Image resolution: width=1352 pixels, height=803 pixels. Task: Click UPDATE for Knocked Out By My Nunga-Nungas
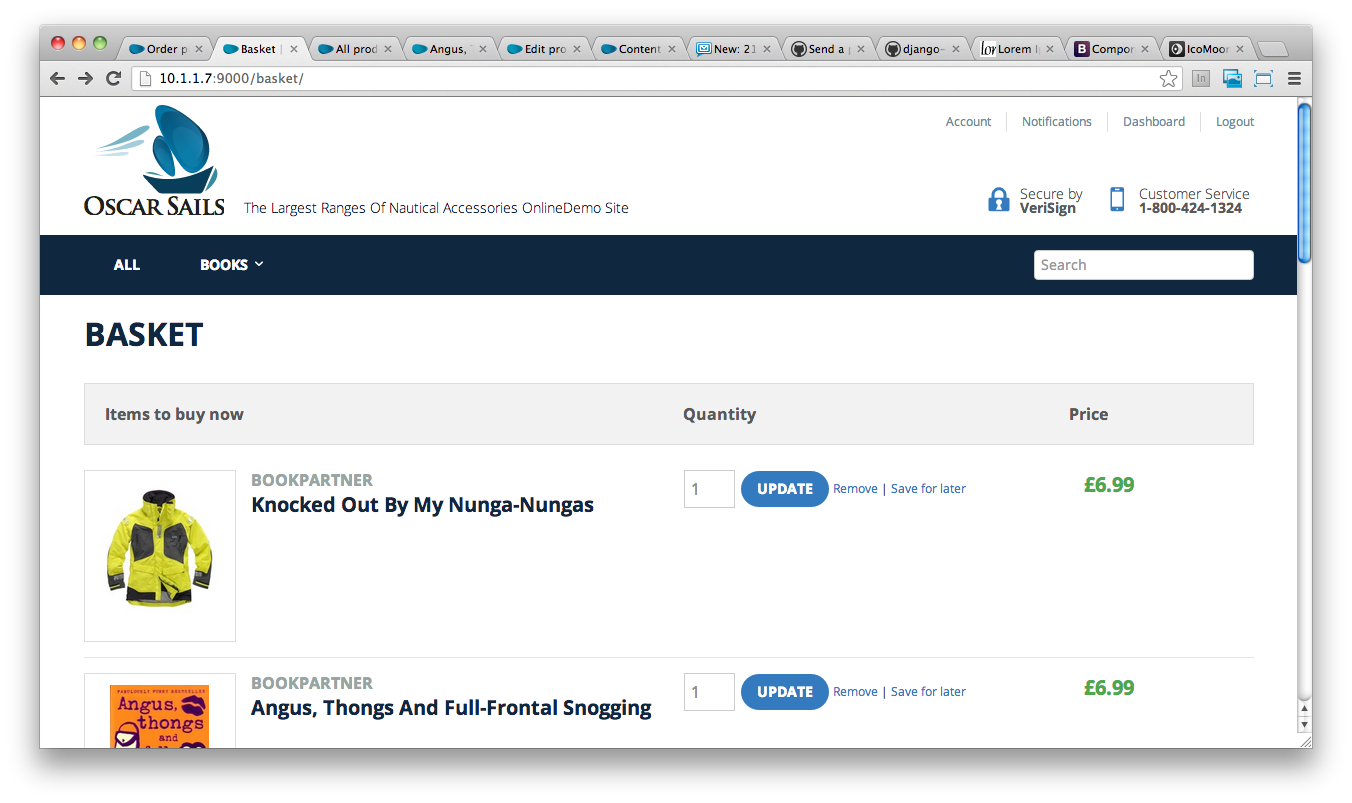(x=784, y=489)
